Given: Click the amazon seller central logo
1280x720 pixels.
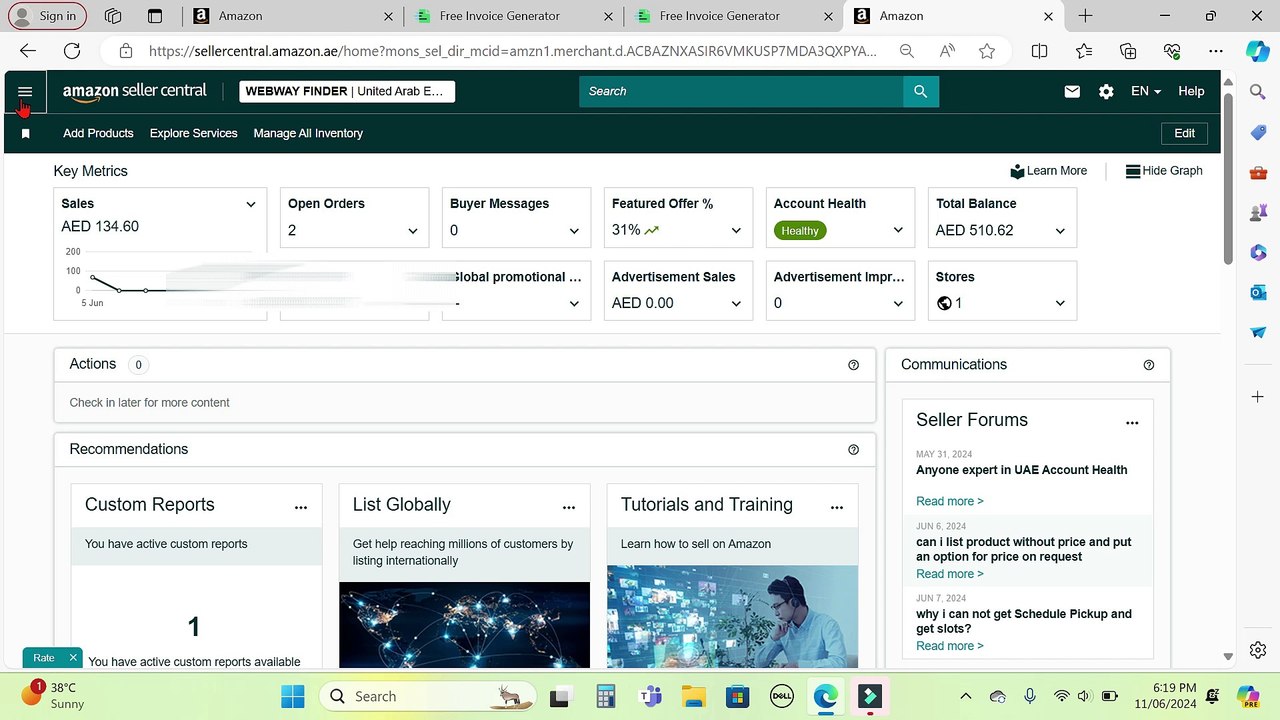Looking at the screenshot, I should click(134, 91).
